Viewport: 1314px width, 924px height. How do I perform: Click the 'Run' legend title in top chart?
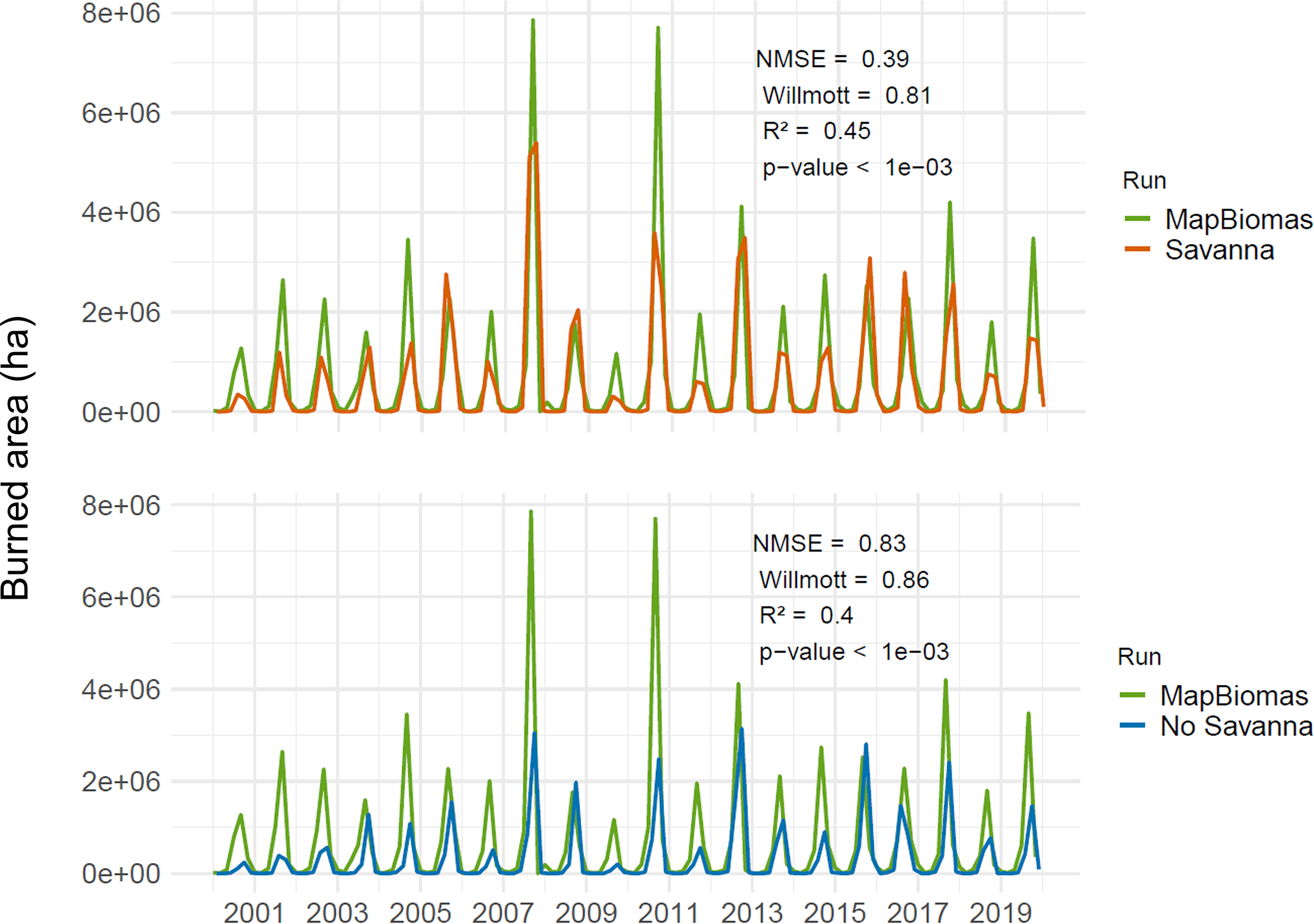click(1144, 180)
